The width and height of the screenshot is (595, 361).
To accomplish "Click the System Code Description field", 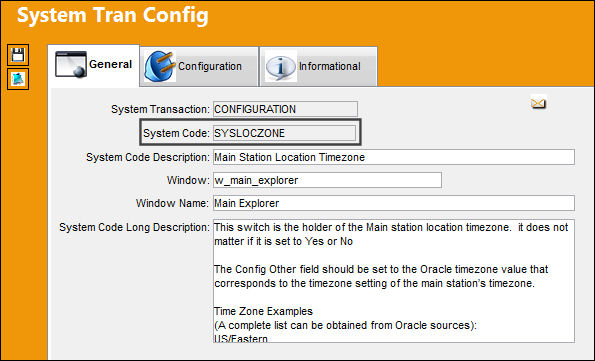I will (x=394, y=157).
